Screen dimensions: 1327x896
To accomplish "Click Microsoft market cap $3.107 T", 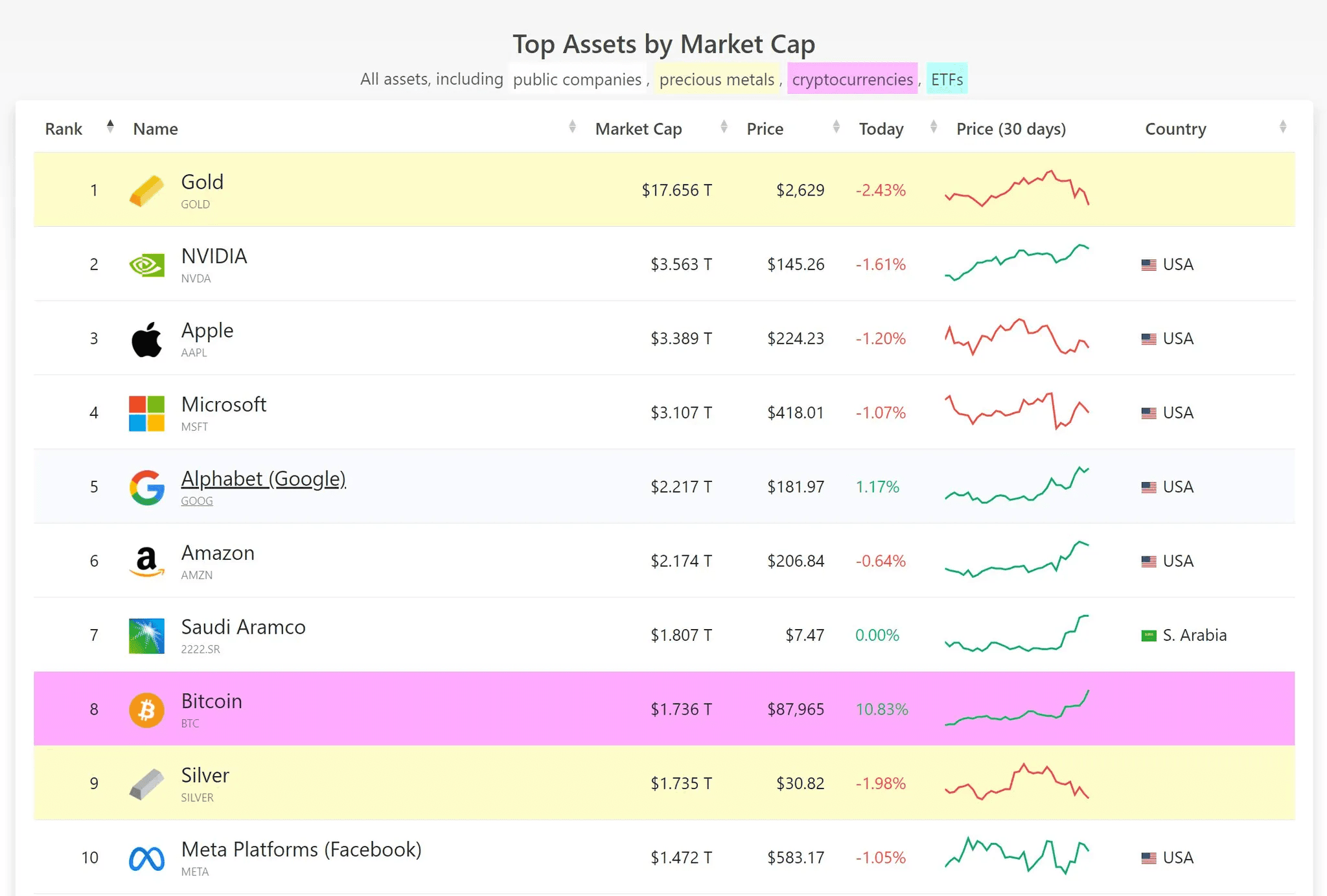I will coord(681,413).
